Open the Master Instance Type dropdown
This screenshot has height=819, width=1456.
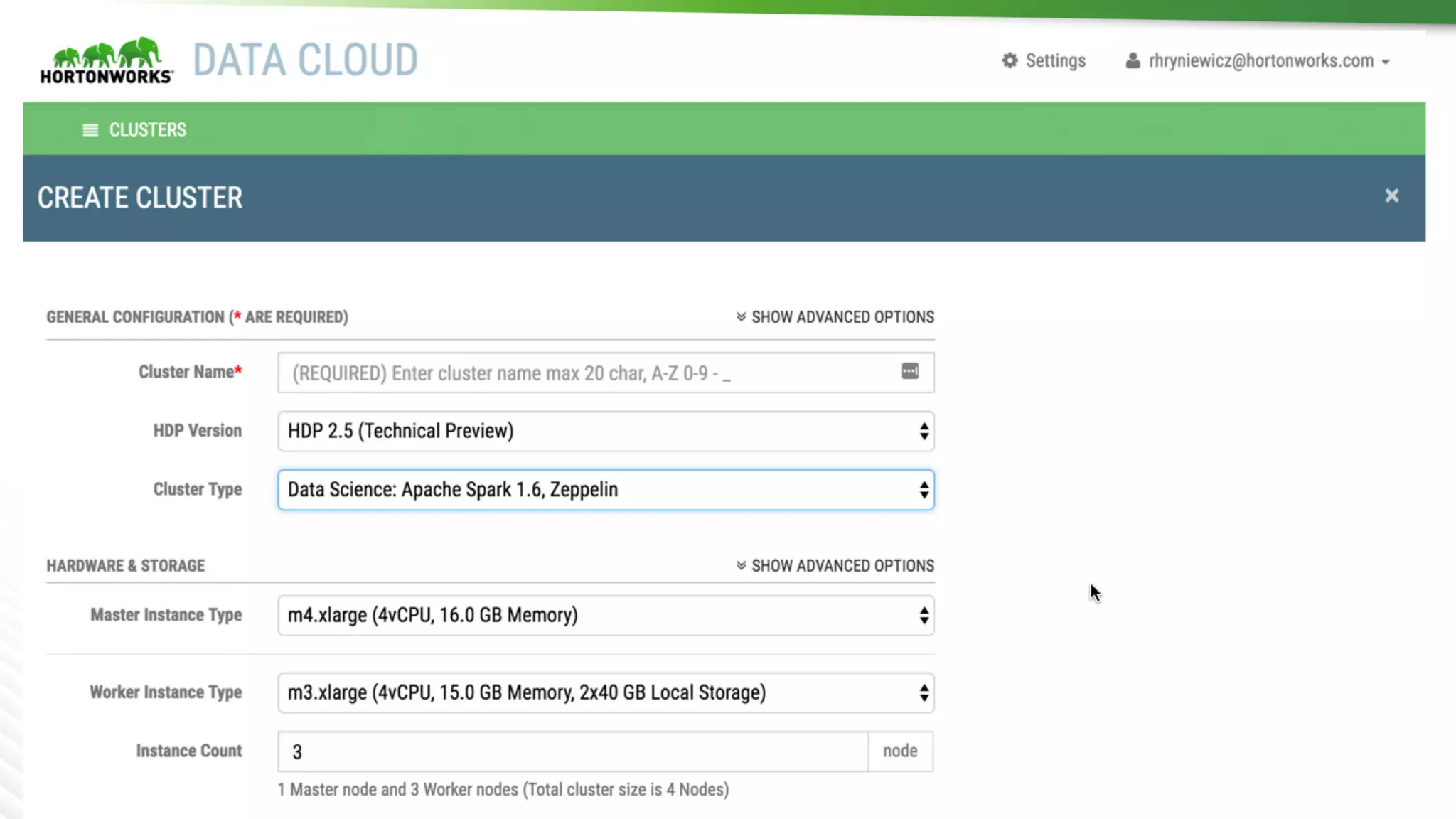[605, 615]
